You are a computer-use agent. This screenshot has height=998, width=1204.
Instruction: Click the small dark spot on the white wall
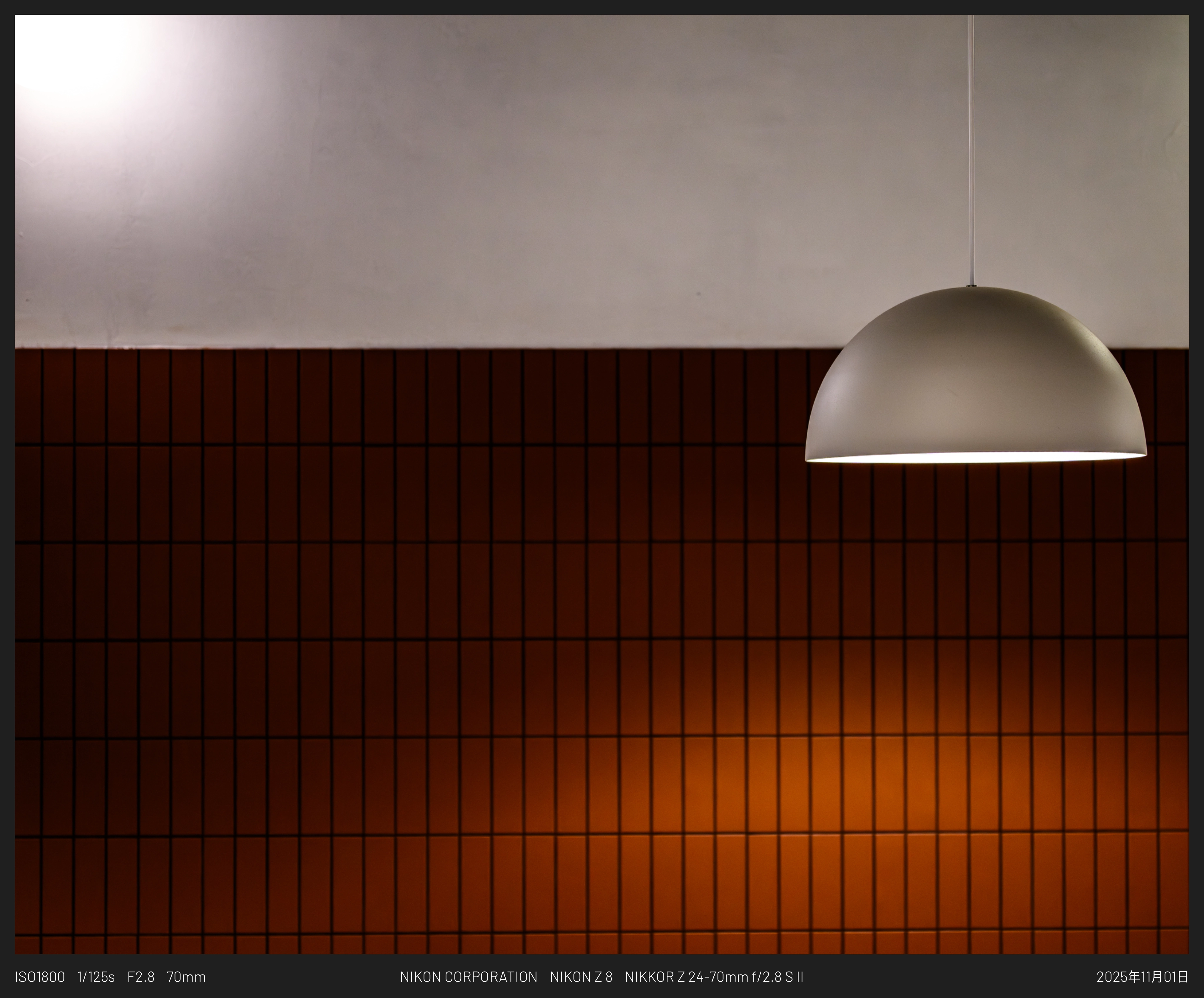(698, 294)
